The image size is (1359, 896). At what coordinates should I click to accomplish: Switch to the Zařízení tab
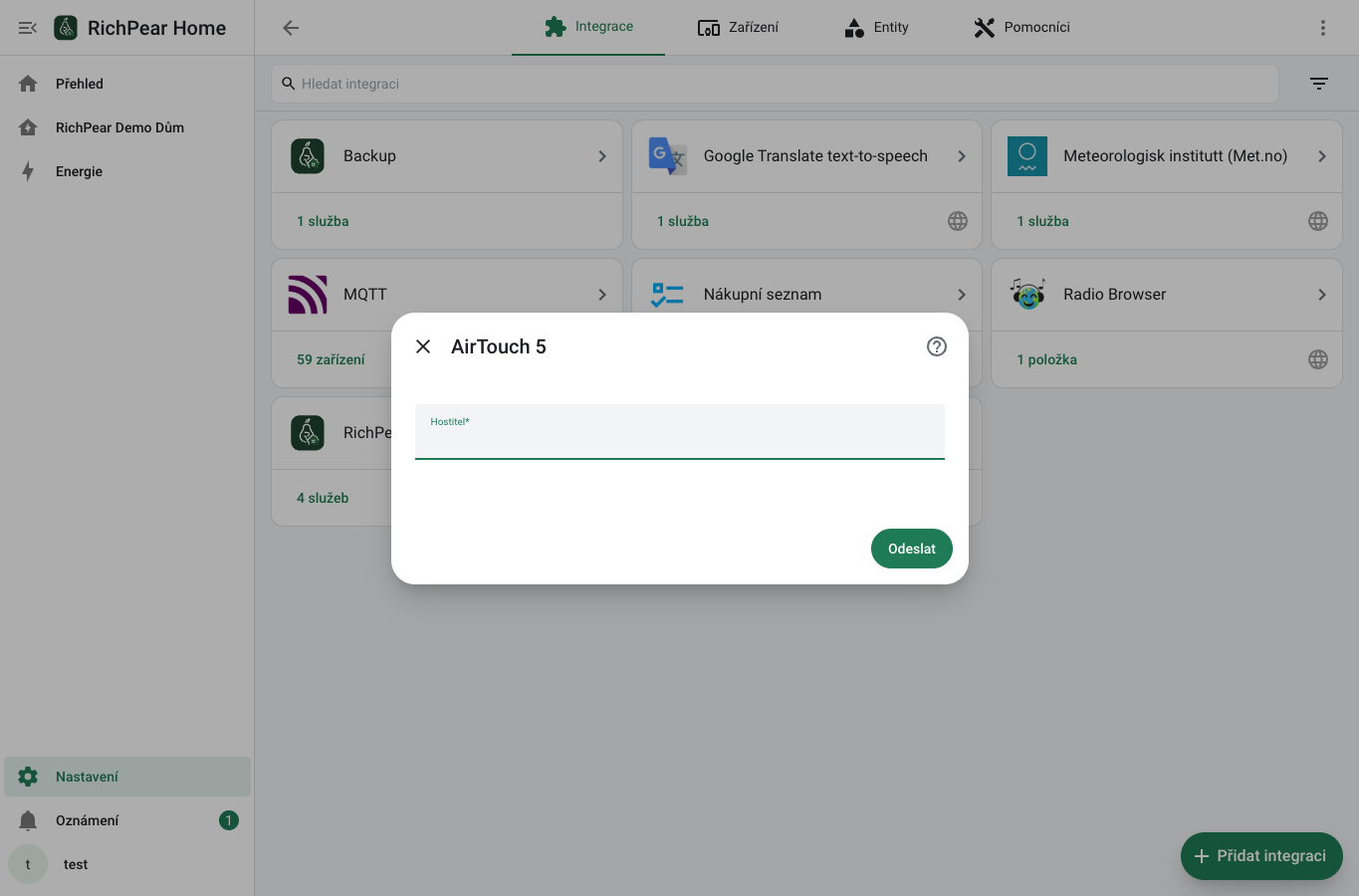[738, 27]
